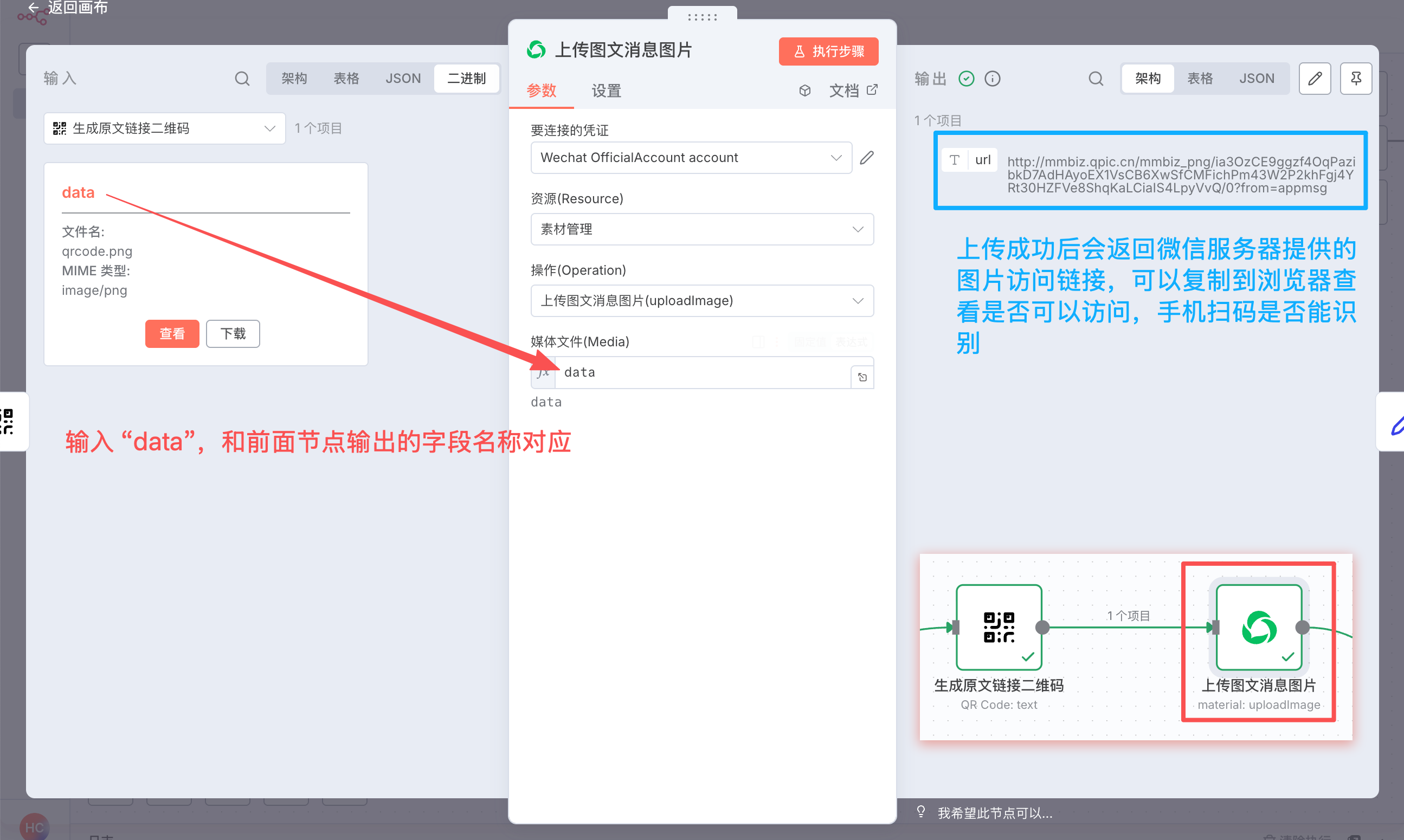Click the output panel search icon
The height and width of the screenshot is (840, 1404).
(1096, 78)
